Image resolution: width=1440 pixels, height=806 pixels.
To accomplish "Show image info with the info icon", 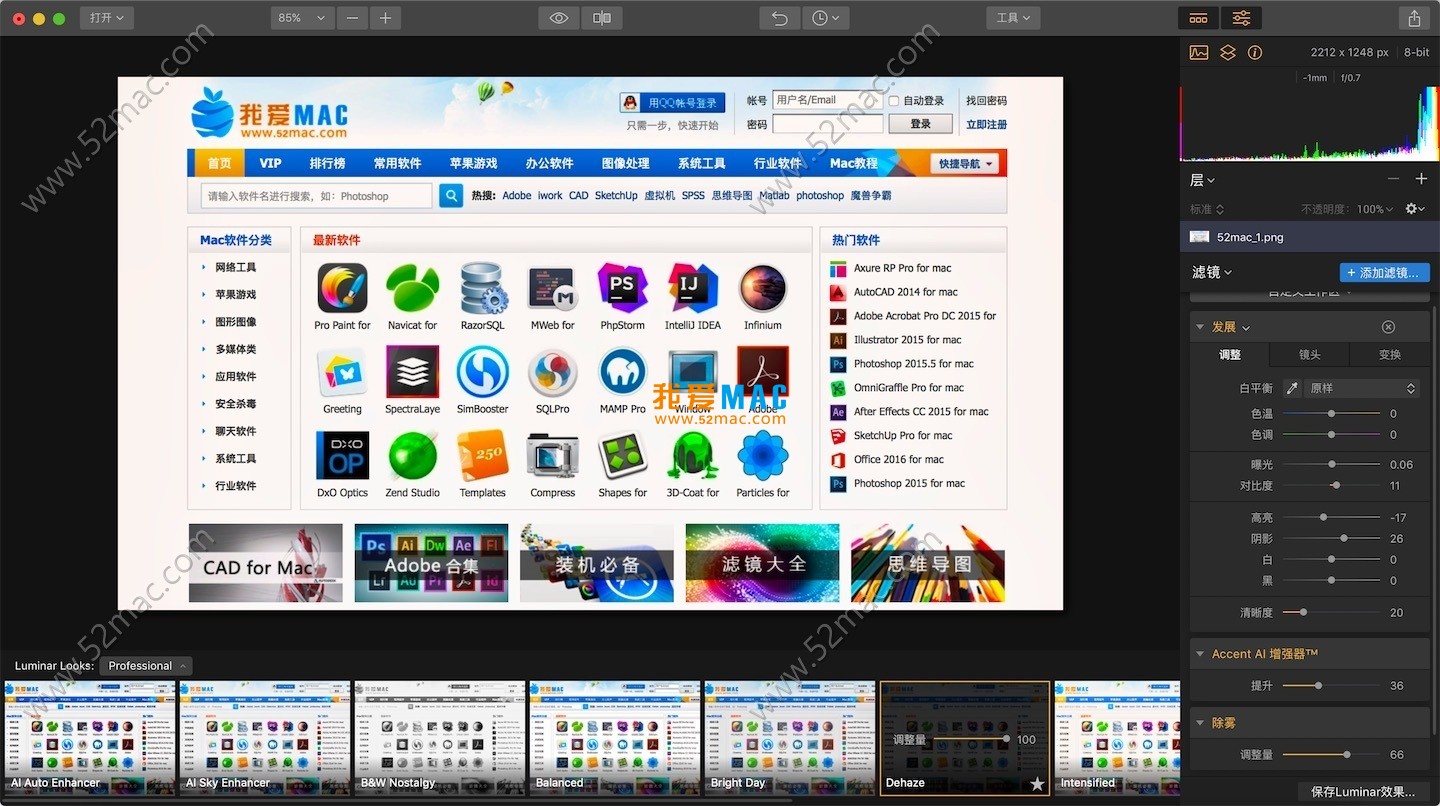I will (1255, 52).
